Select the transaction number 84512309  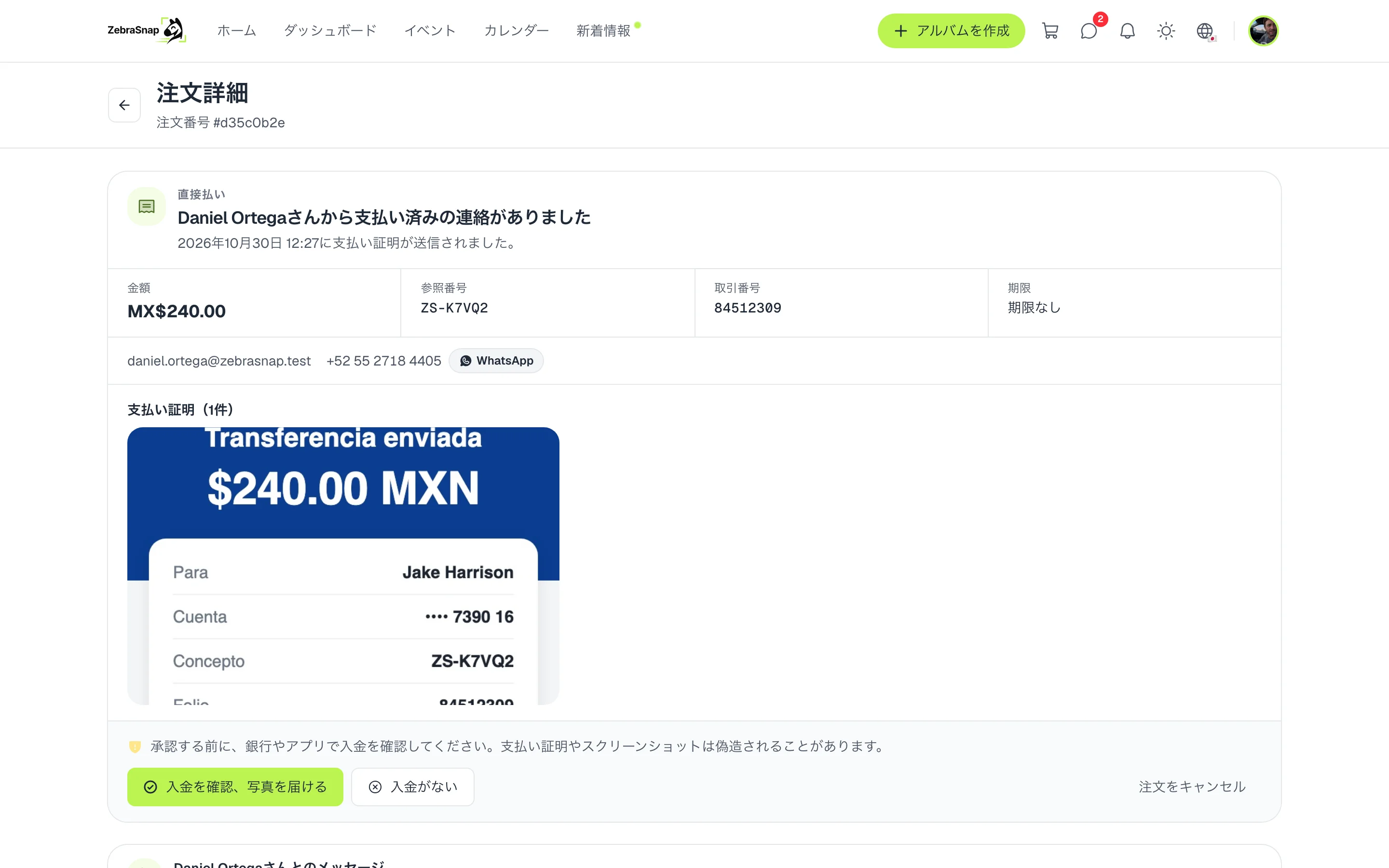pyautogui.click(x=747, y=308)
